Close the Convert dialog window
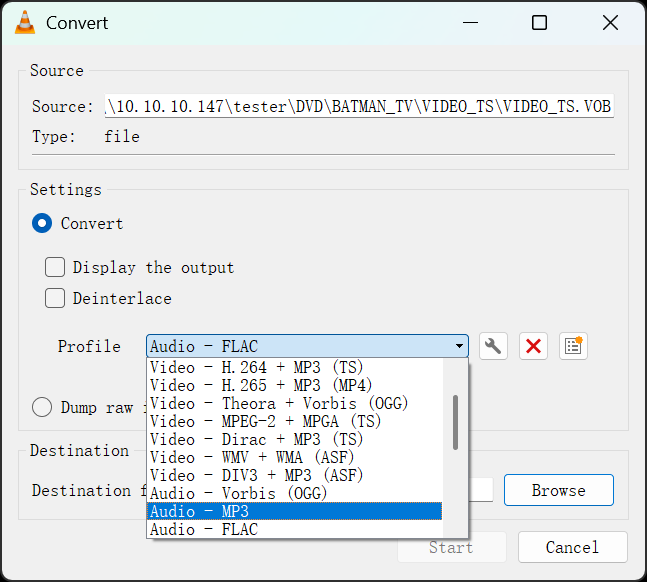Image resolution: width=647 pixels, height=582 pixels. point(610,23)
